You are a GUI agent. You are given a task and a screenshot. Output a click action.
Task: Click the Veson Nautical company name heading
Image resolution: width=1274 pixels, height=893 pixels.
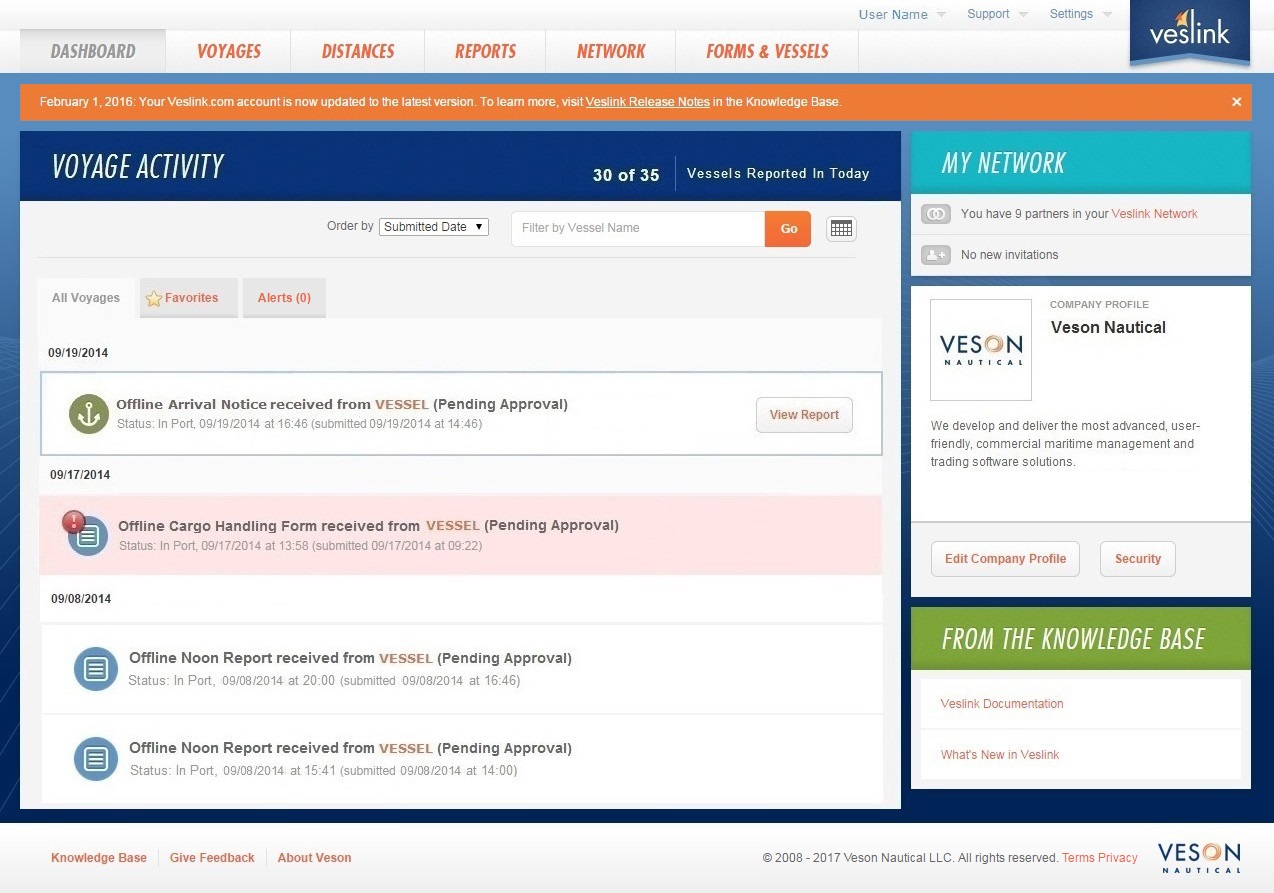[x=1108, y=328]
